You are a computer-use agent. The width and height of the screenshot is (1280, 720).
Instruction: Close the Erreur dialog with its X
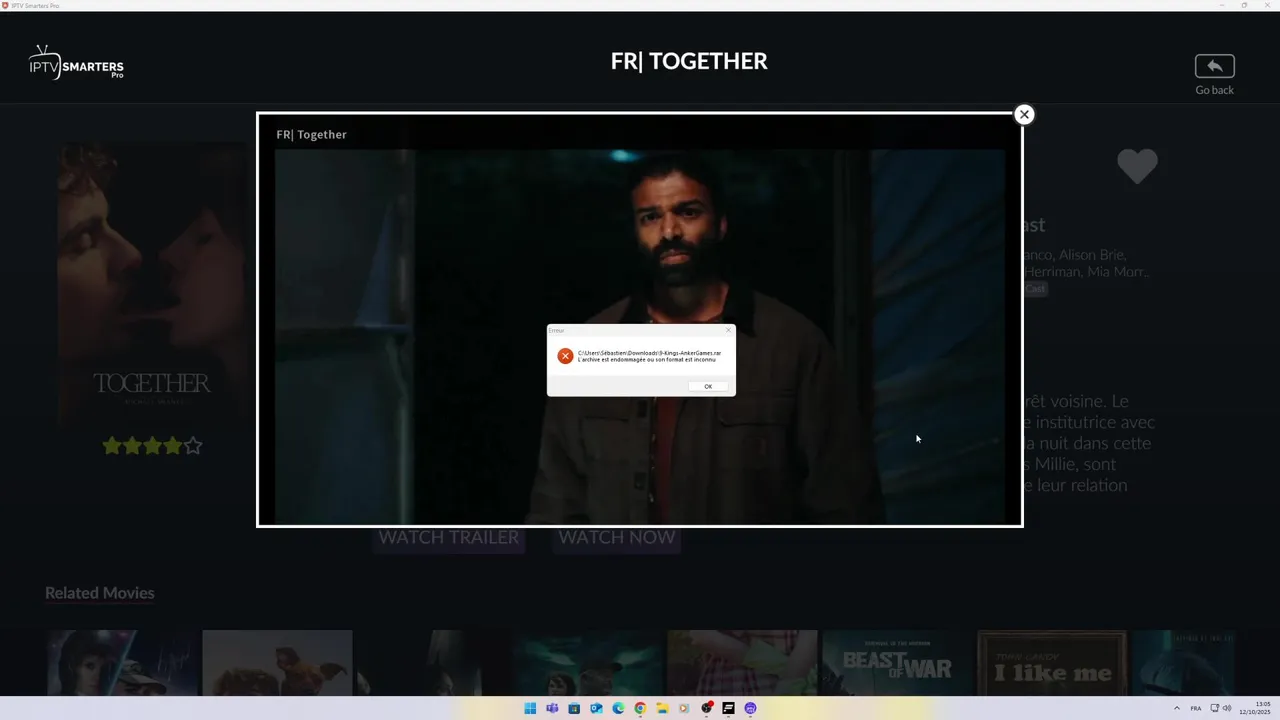click(728, 330)
